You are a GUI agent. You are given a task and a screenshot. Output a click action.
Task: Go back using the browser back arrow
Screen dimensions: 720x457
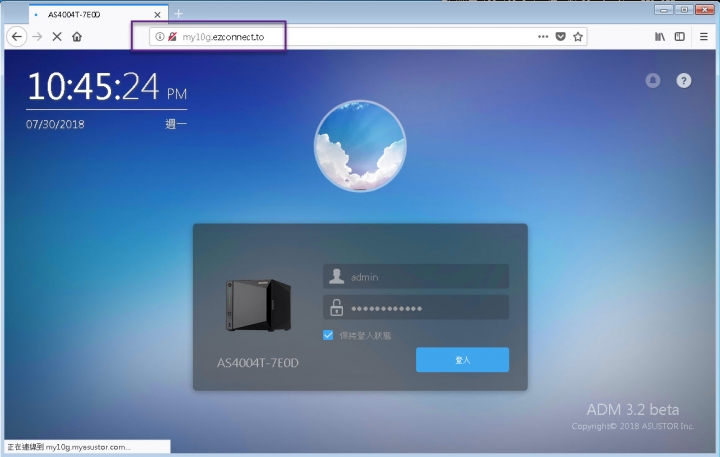pos(17,37)
